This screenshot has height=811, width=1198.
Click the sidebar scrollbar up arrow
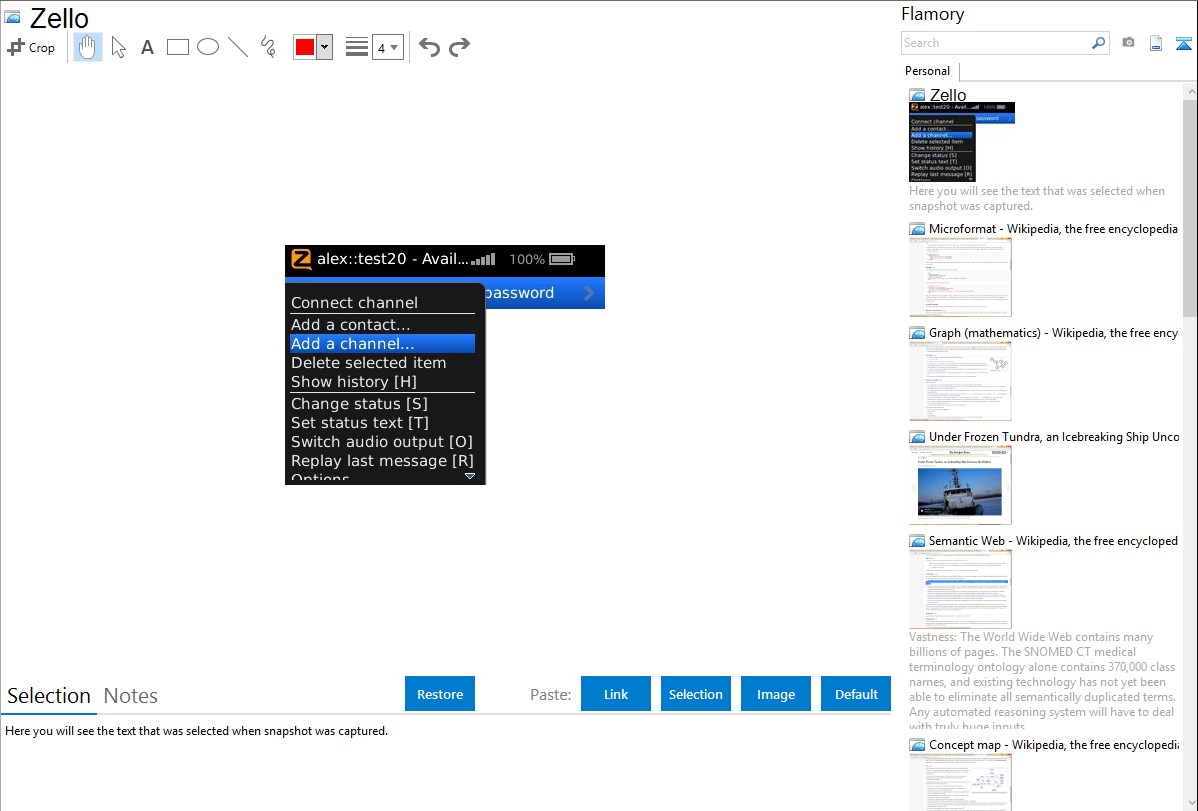click(1190, 91)
